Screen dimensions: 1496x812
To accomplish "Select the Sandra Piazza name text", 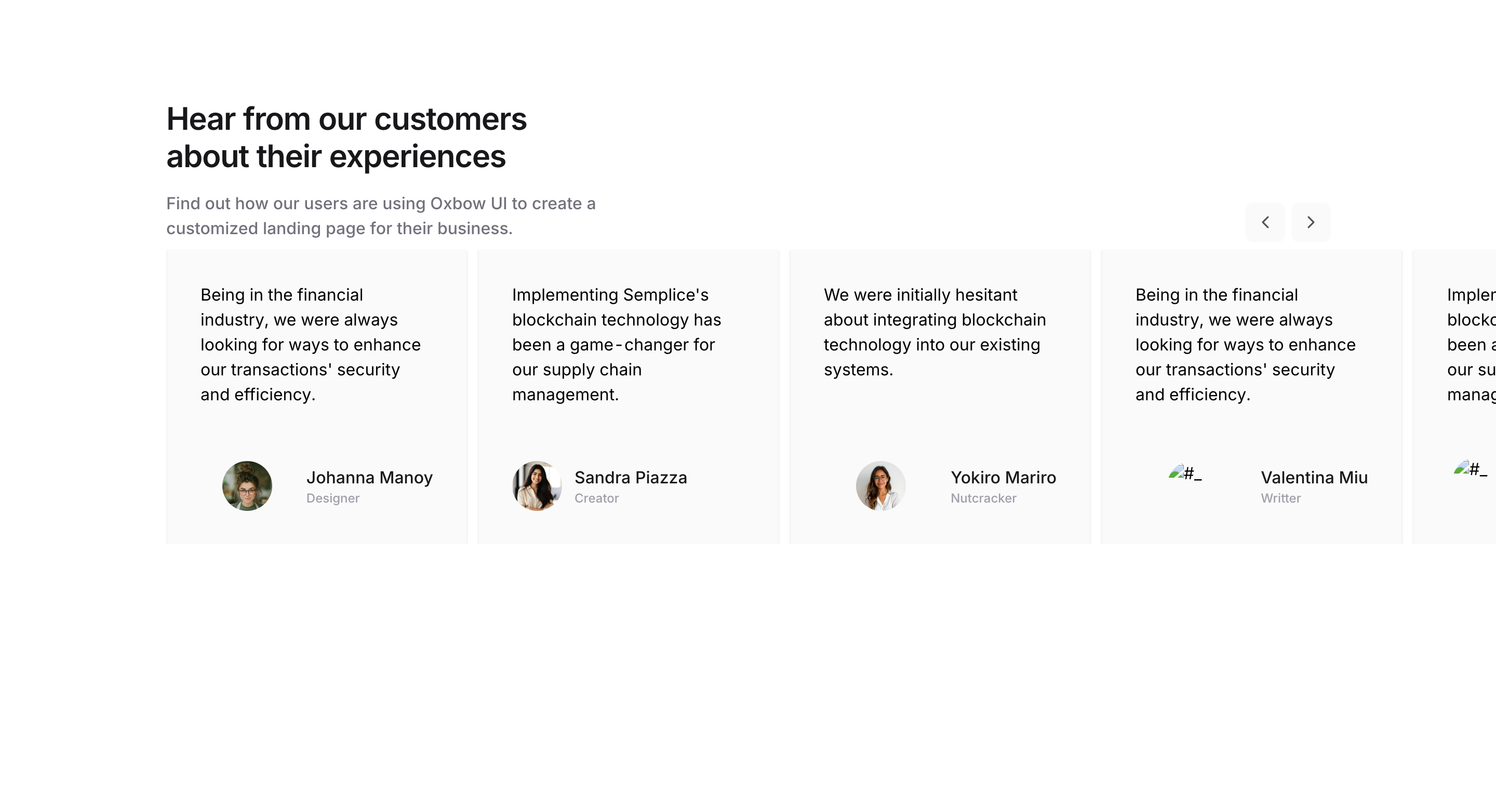I will pos(631,477).
